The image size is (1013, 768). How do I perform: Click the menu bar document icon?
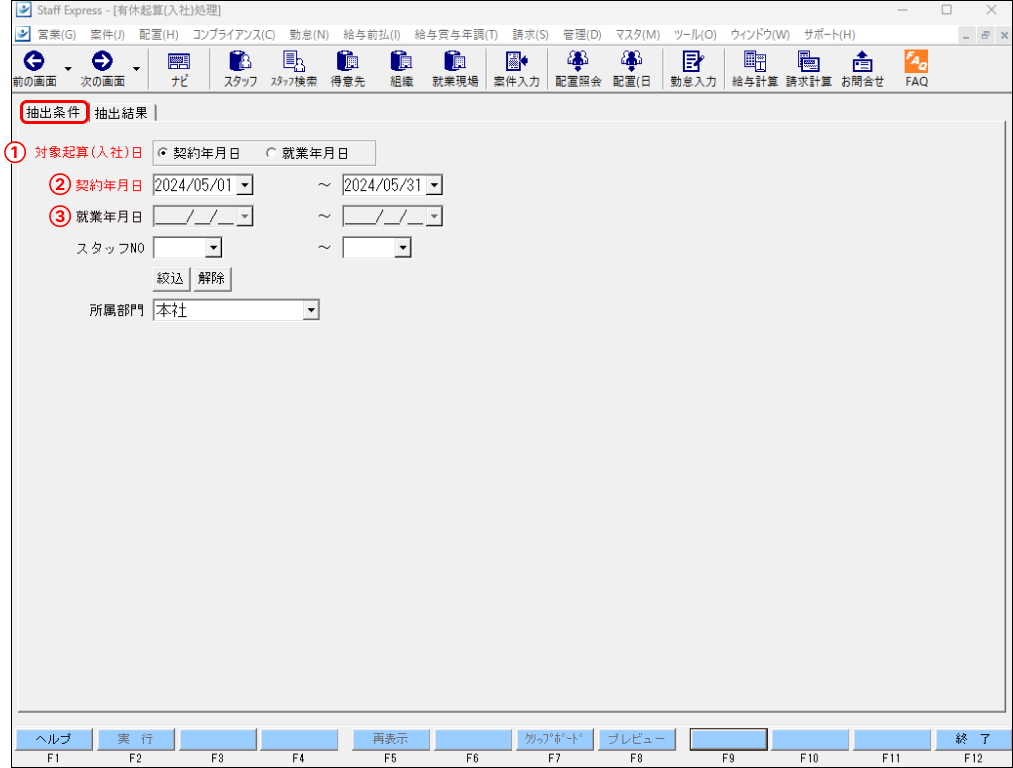coord(23,34)
